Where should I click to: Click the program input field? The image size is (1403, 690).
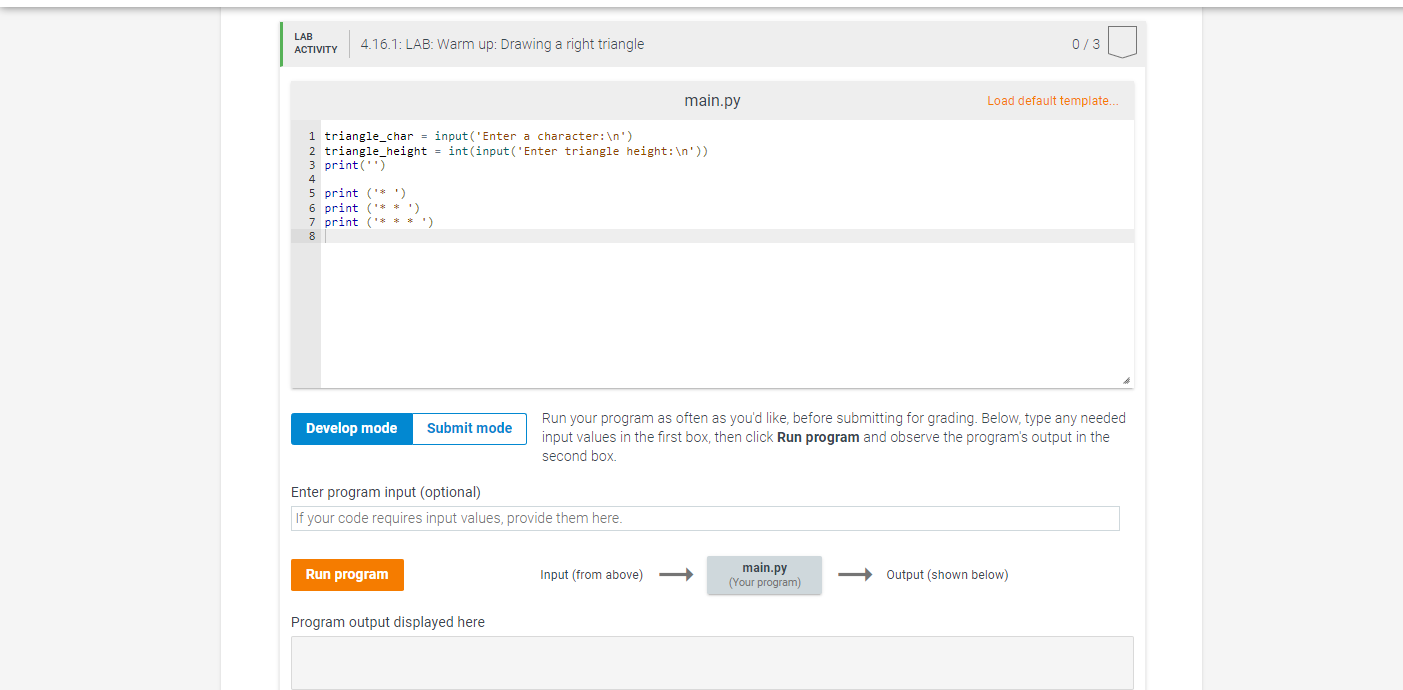[705, 518]
